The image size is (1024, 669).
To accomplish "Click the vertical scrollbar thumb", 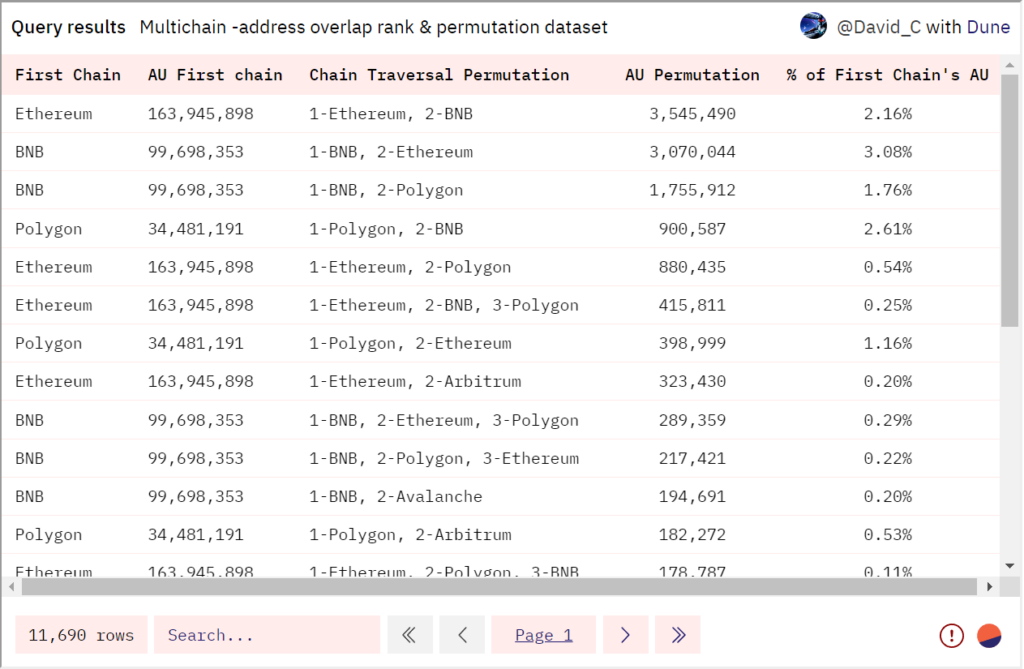I will (x=1010, y=201).
